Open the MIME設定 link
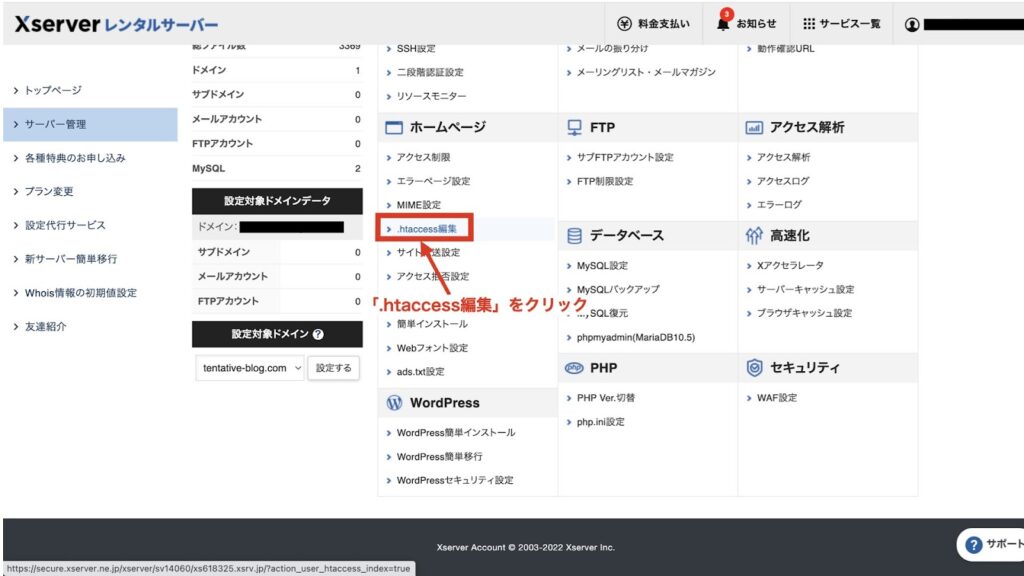 (x=419, y=205)
